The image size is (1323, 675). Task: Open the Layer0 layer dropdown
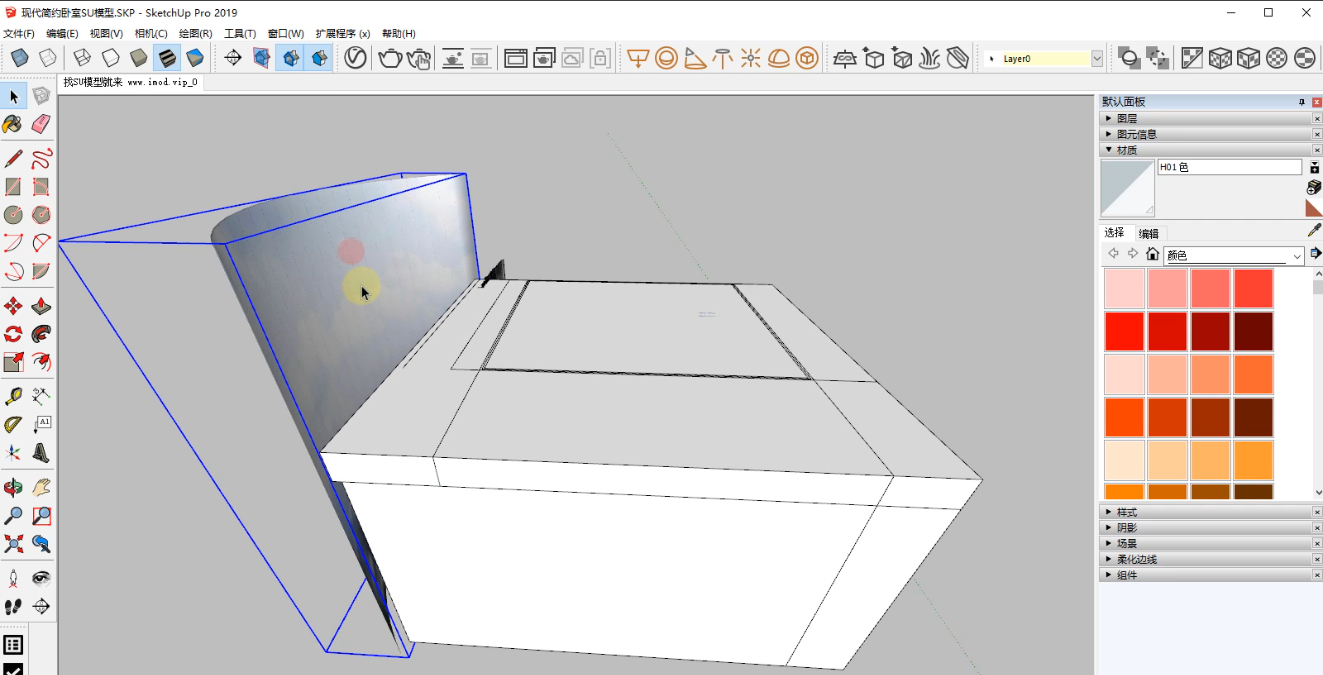tap(1097, 59)
